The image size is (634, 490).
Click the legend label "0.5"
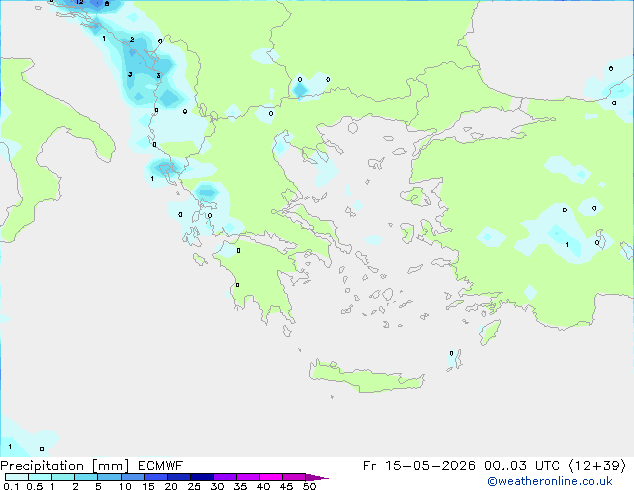tap(35, 486)
